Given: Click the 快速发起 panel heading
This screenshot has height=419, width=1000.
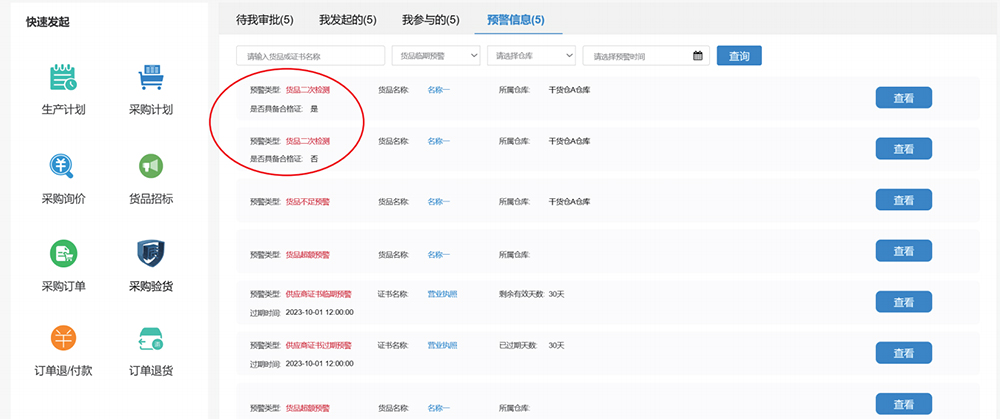Looking at the screenshot, I should click(48, 22).
